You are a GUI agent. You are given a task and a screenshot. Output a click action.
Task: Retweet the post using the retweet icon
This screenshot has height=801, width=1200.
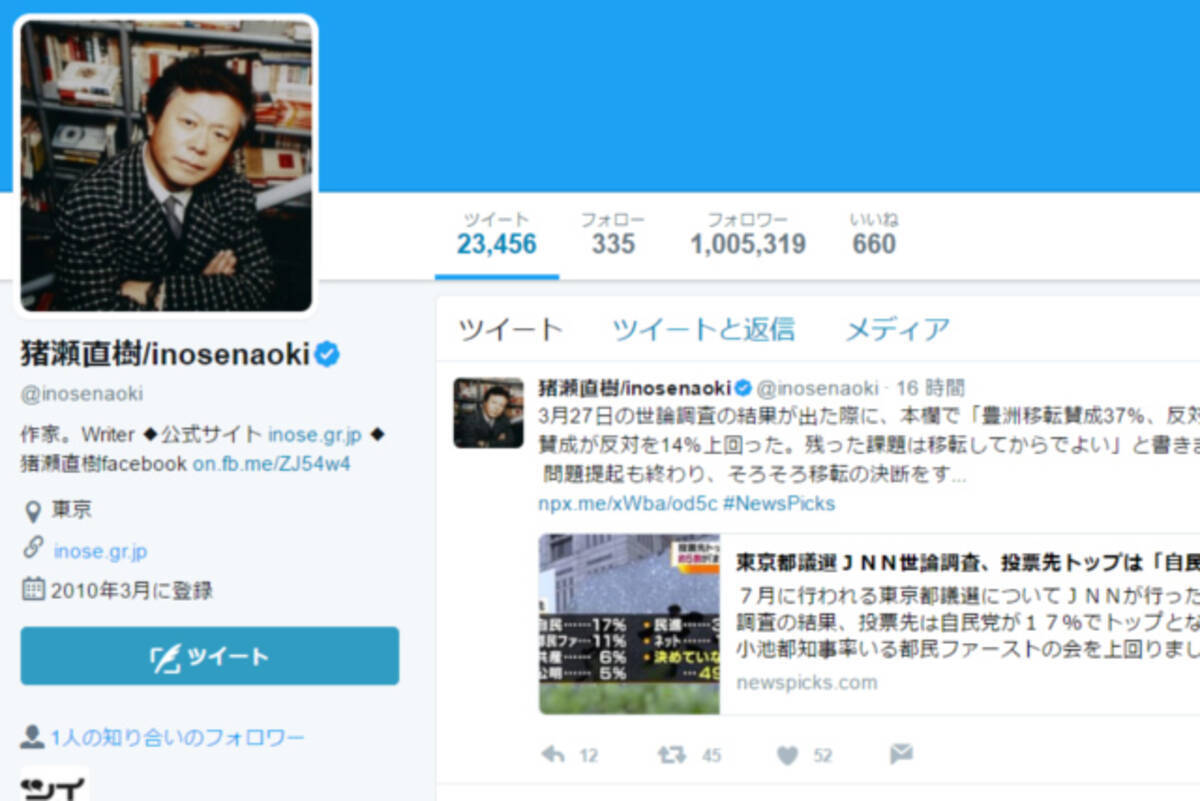click(x=671, y=755)
